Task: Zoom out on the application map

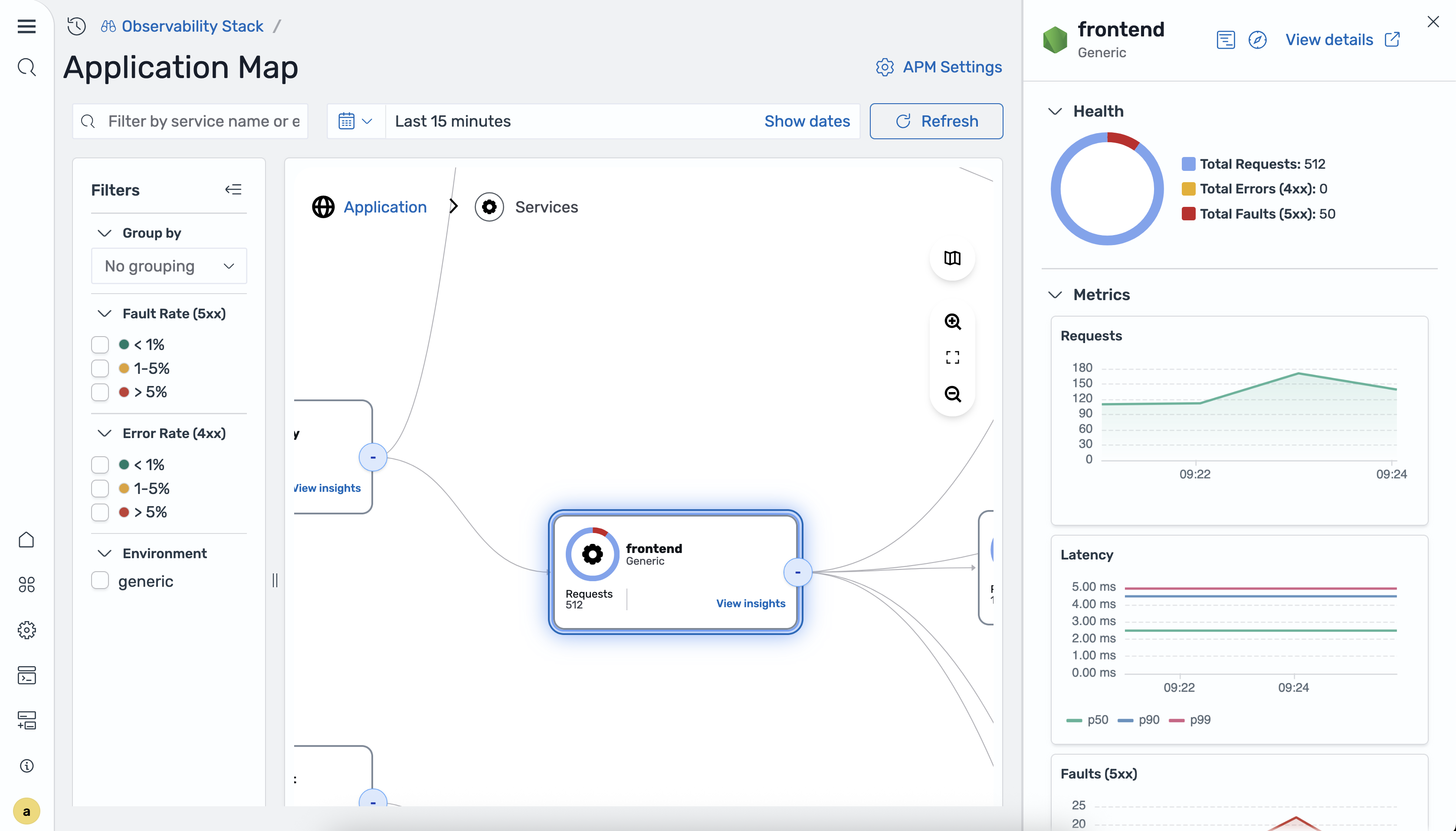Action: click(952, 394)
